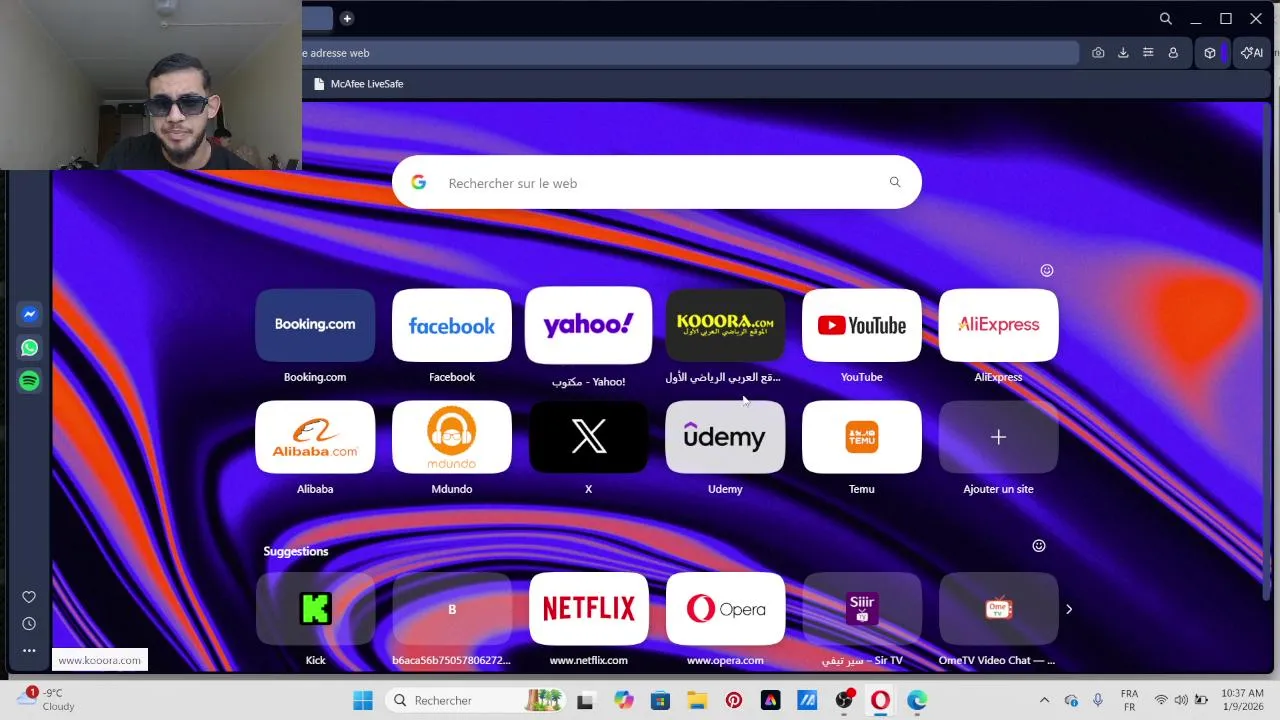Open the OmeTV Video Chat suggestion tile
Image resolution: width=1280 pixels, height=720 pixels.
click(x=998, y=609)
